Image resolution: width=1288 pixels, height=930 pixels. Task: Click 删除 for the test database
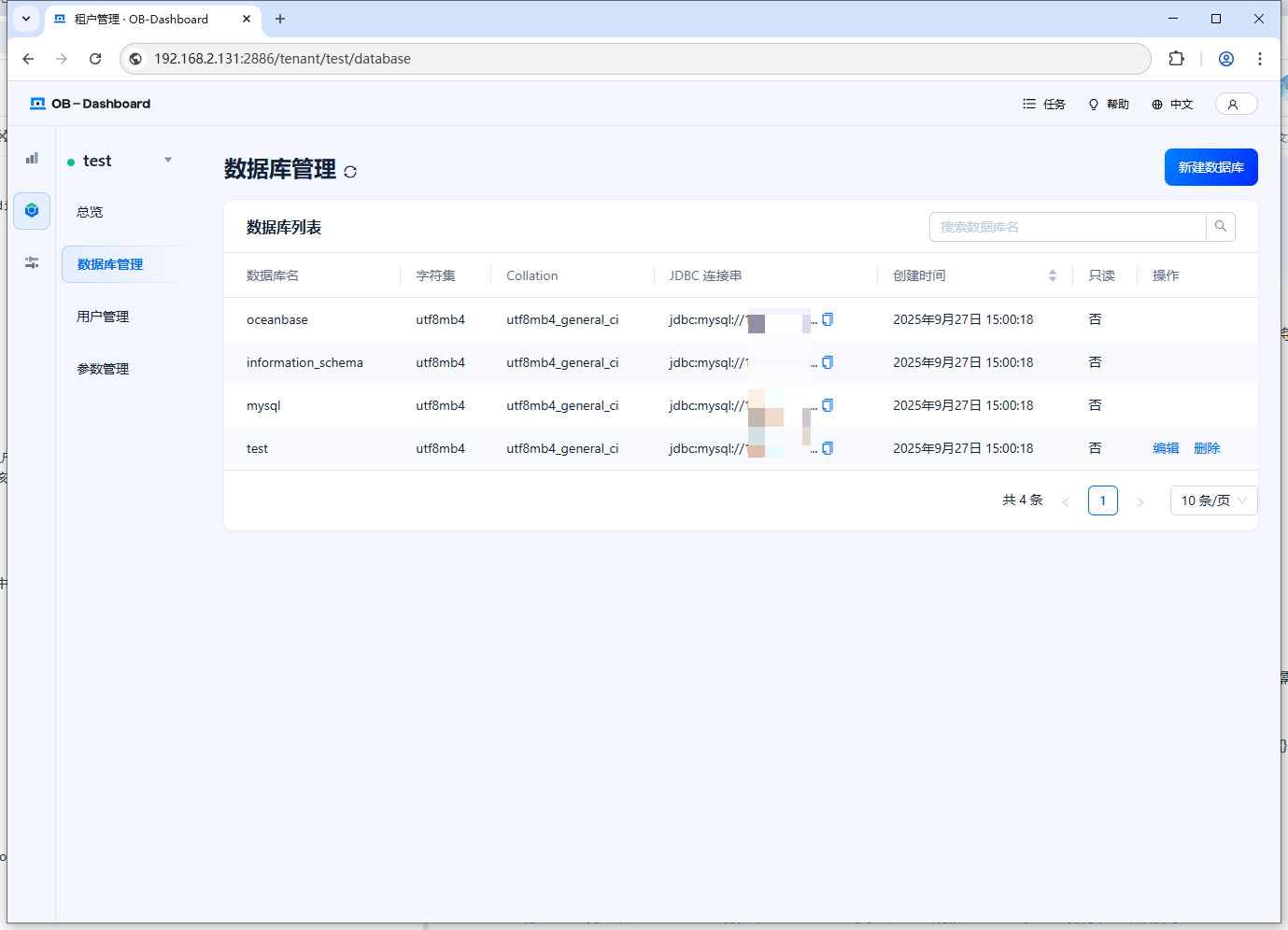tap(1207, 448)
